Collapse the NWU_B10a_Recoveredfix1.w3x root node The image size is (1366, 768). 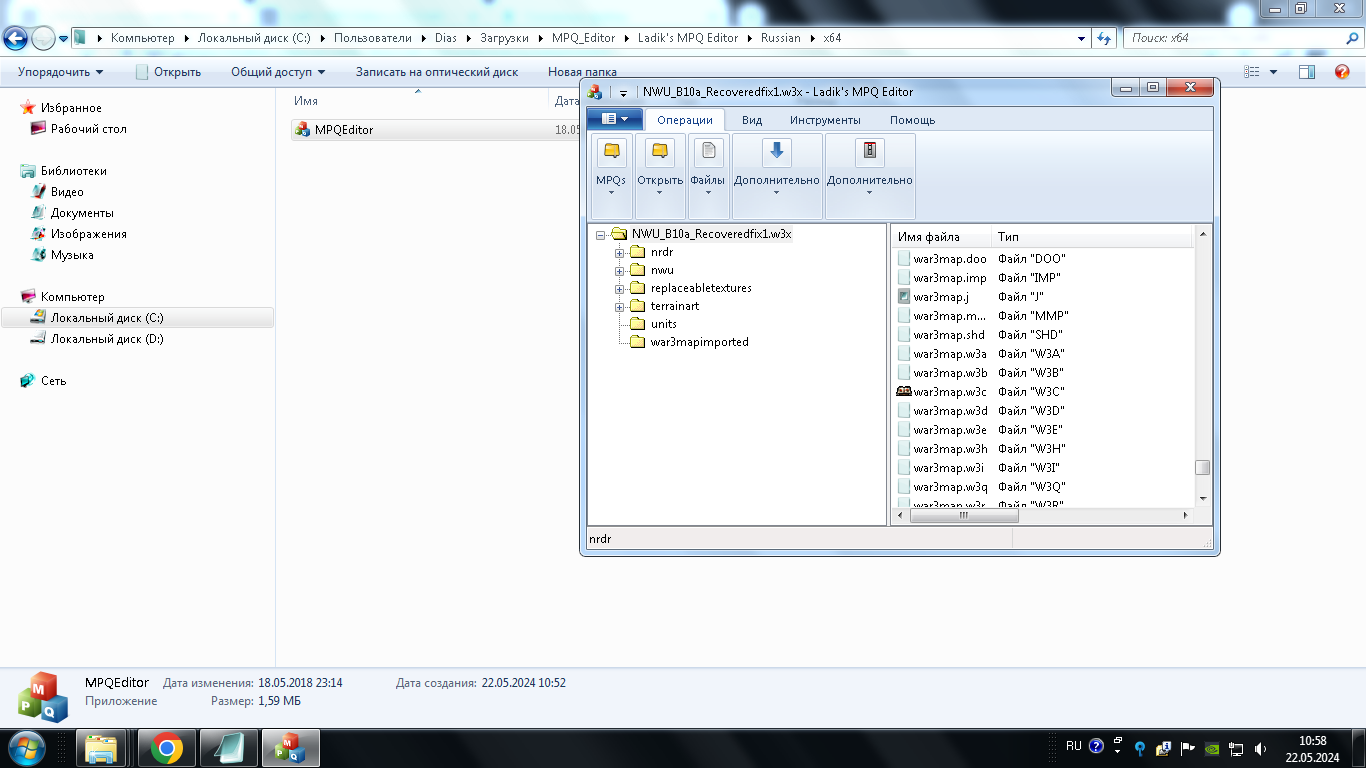point(601,235)
